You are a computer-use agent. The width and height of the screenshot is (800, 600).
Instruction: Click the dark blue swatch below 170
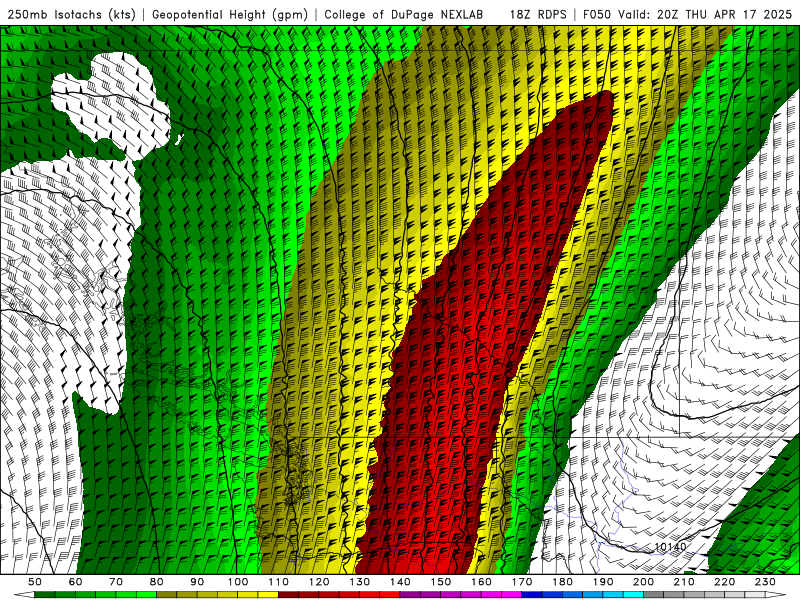(x=532, y=595)
